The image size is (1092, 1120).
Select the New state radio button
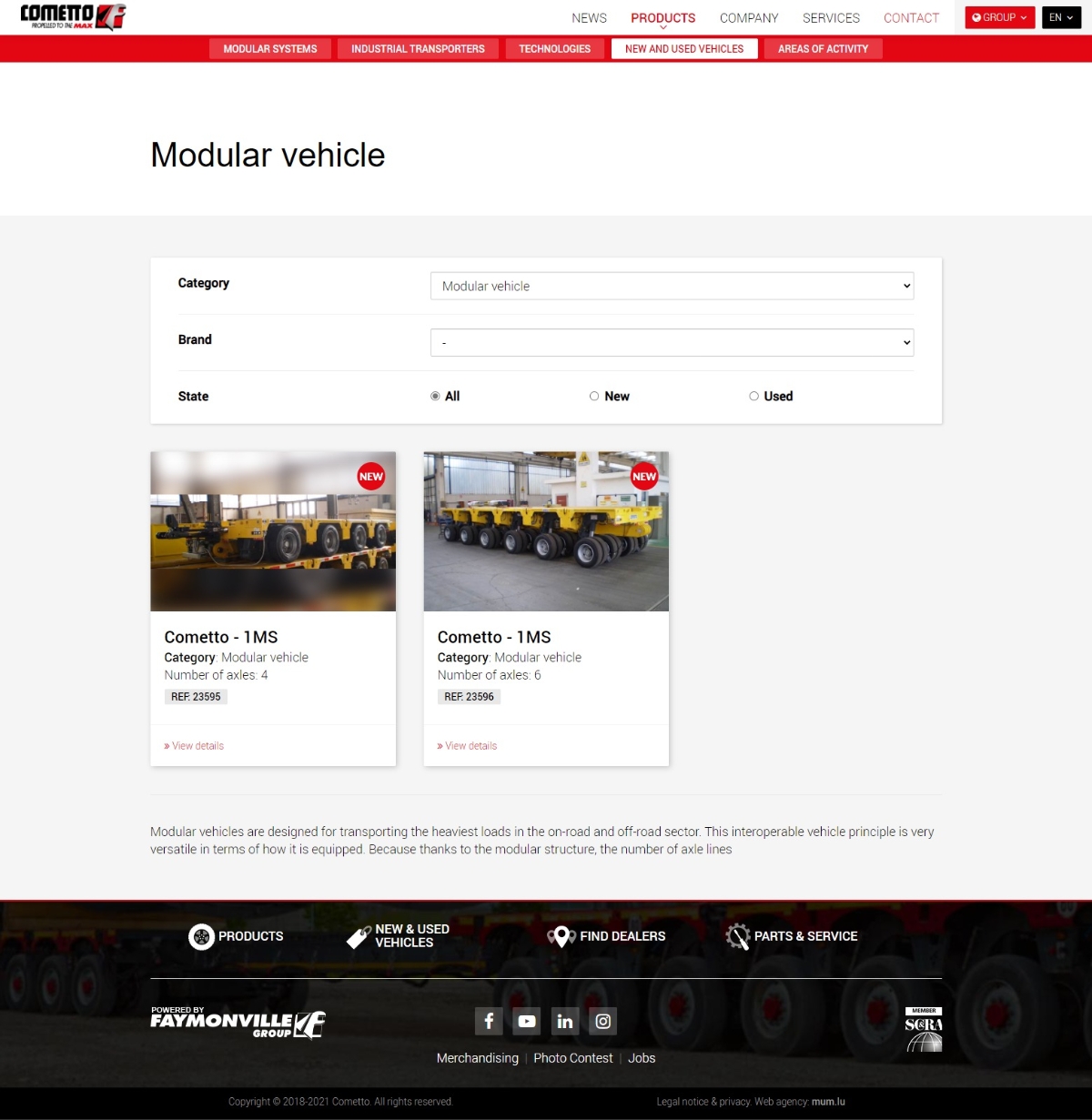click(x=594, y=396)
